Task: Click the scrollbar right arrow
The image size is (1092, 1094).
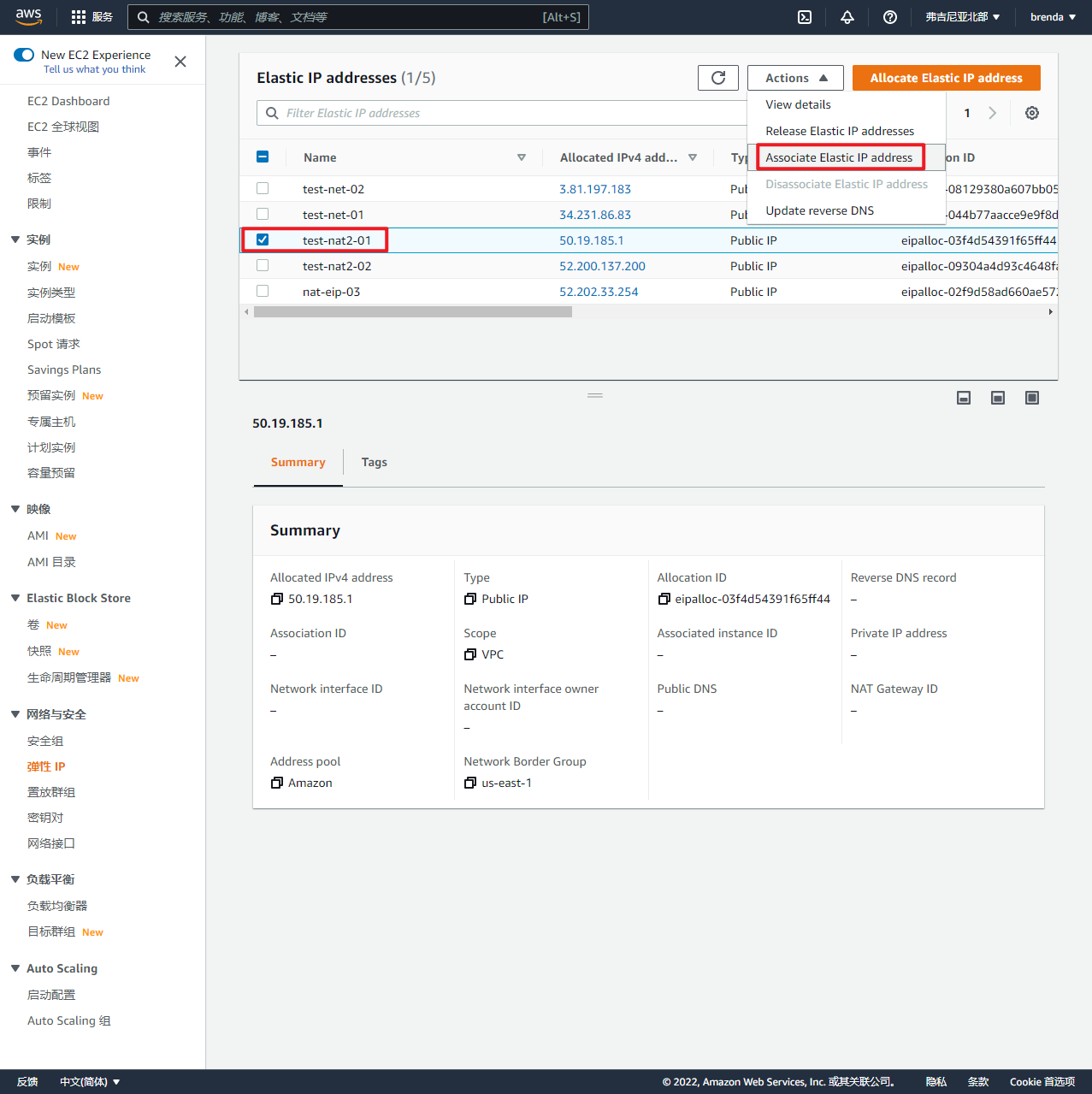Action: (1051, 312)
